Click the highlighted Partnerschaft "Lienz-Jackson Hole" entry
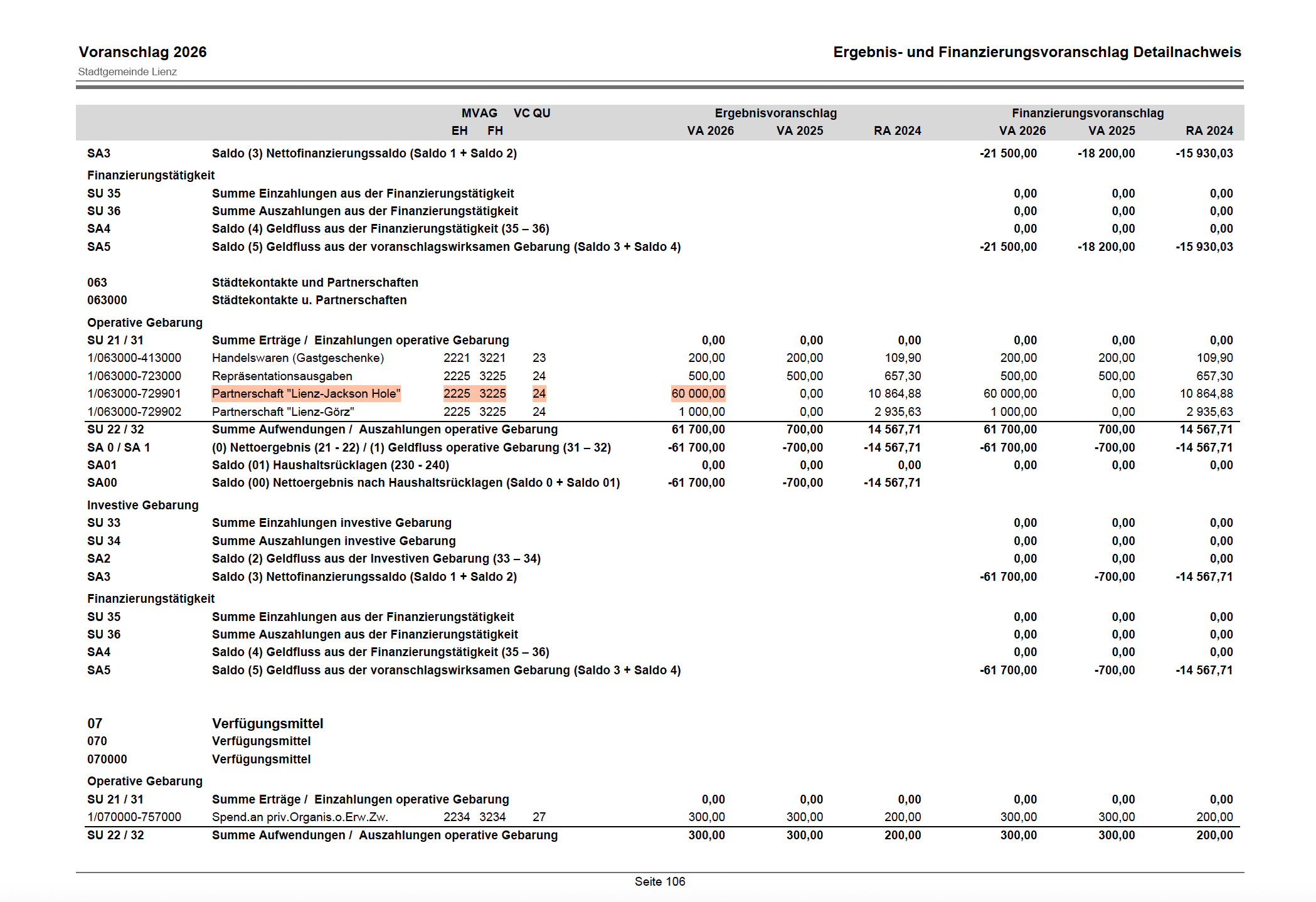This screenshot has height=902, width=1316. tap(305, 394)
